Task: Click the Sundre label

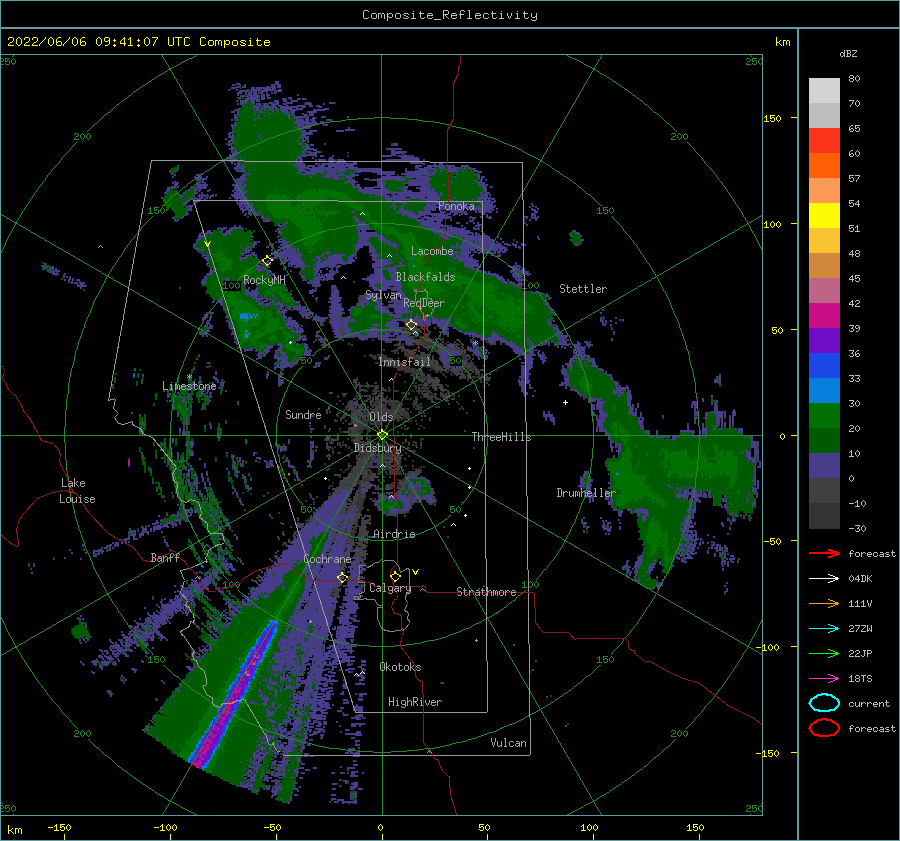Action: [303, 414]
